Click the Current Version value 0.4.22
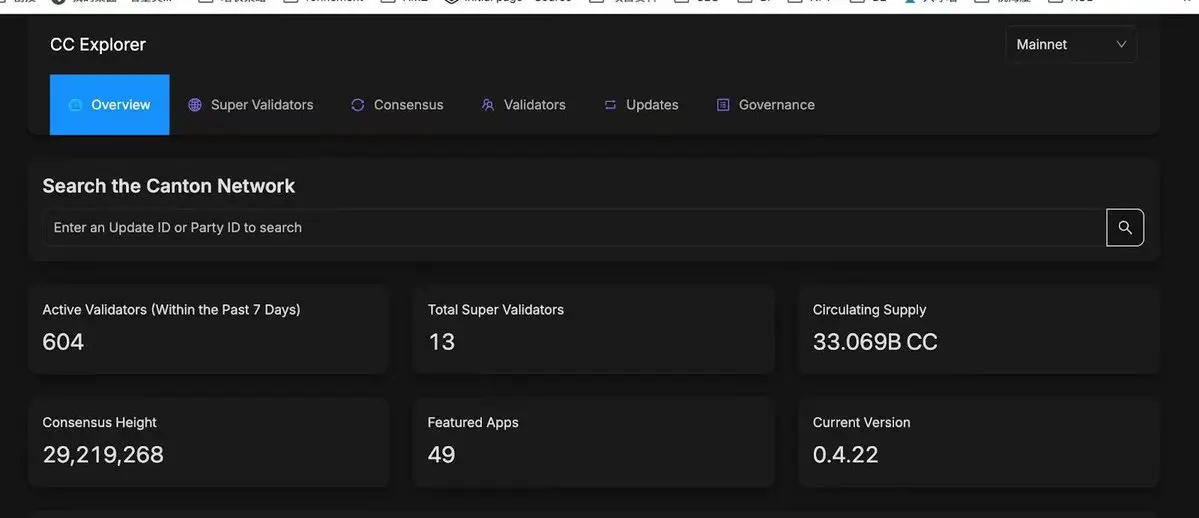This screenshot has height=518, width=1199. click(846, 454)
